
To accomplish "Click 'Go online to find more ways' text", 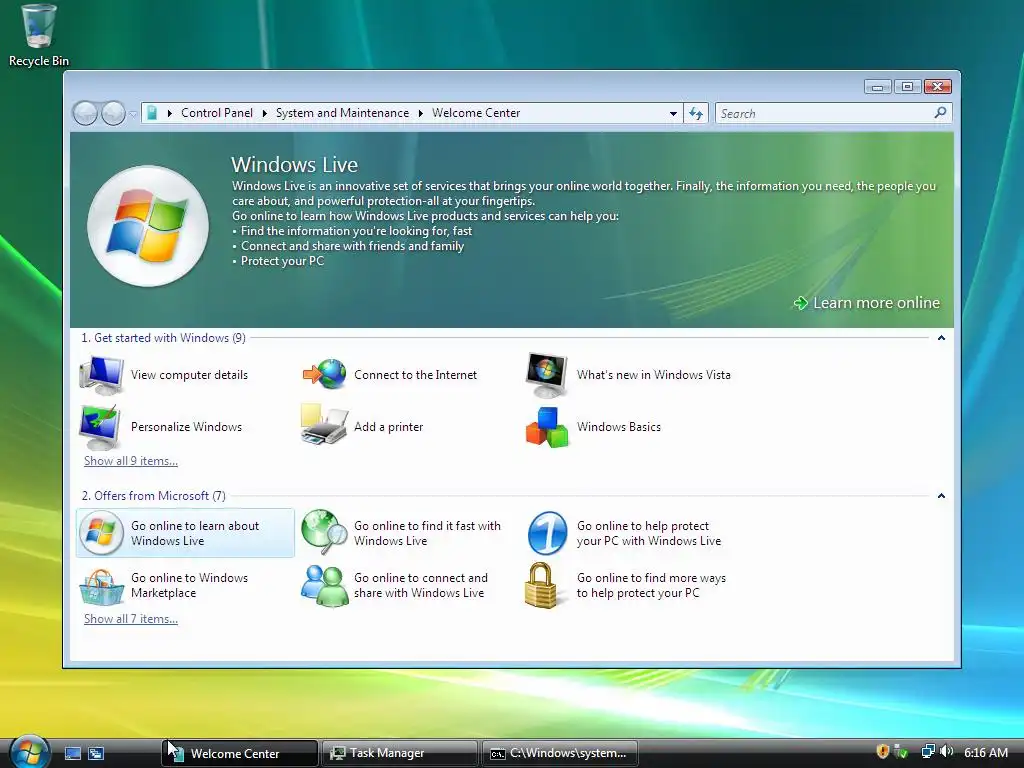I will (651, 585).
